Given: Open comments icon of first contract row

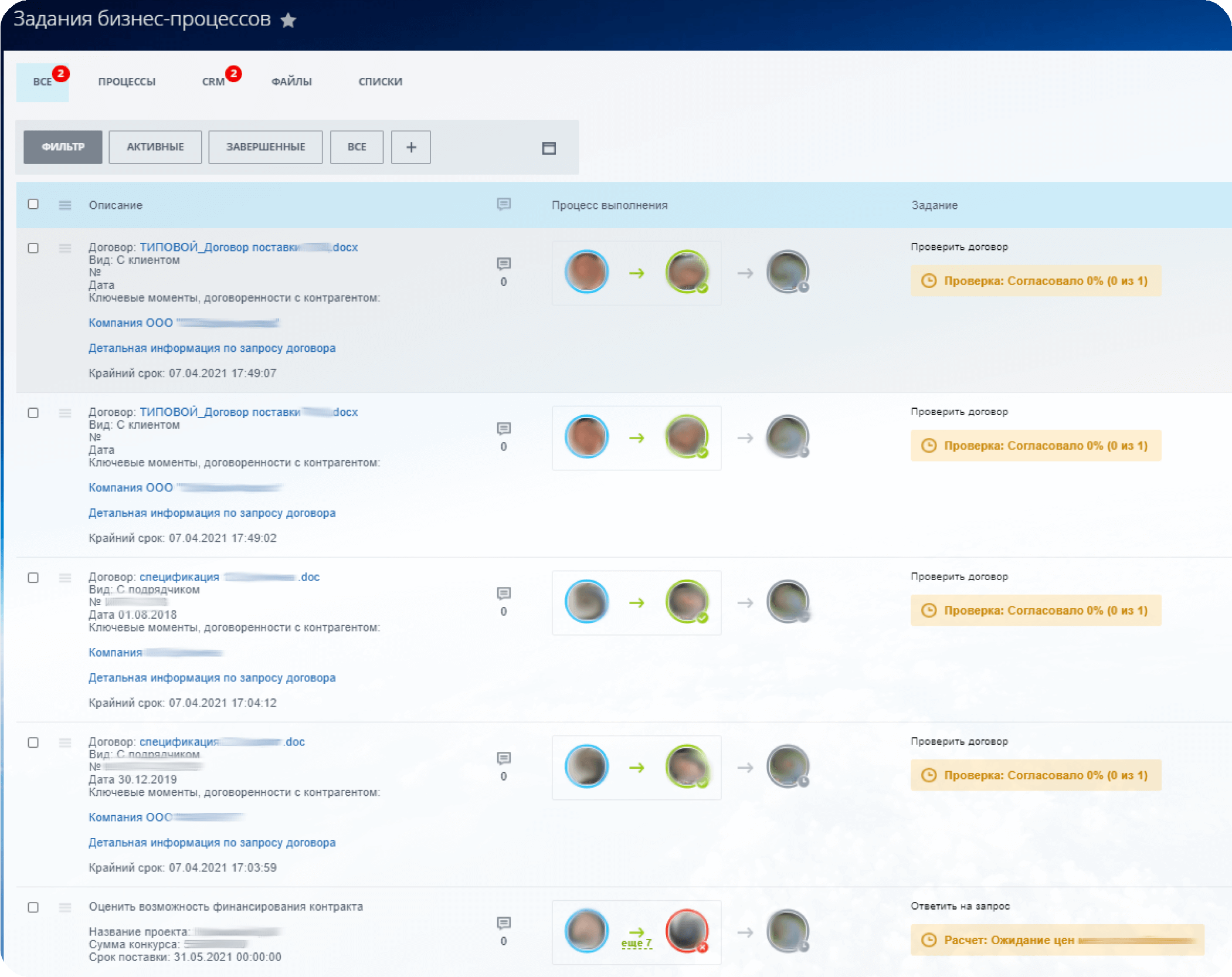Looking at the screenshot, I should tap(503, 264).
